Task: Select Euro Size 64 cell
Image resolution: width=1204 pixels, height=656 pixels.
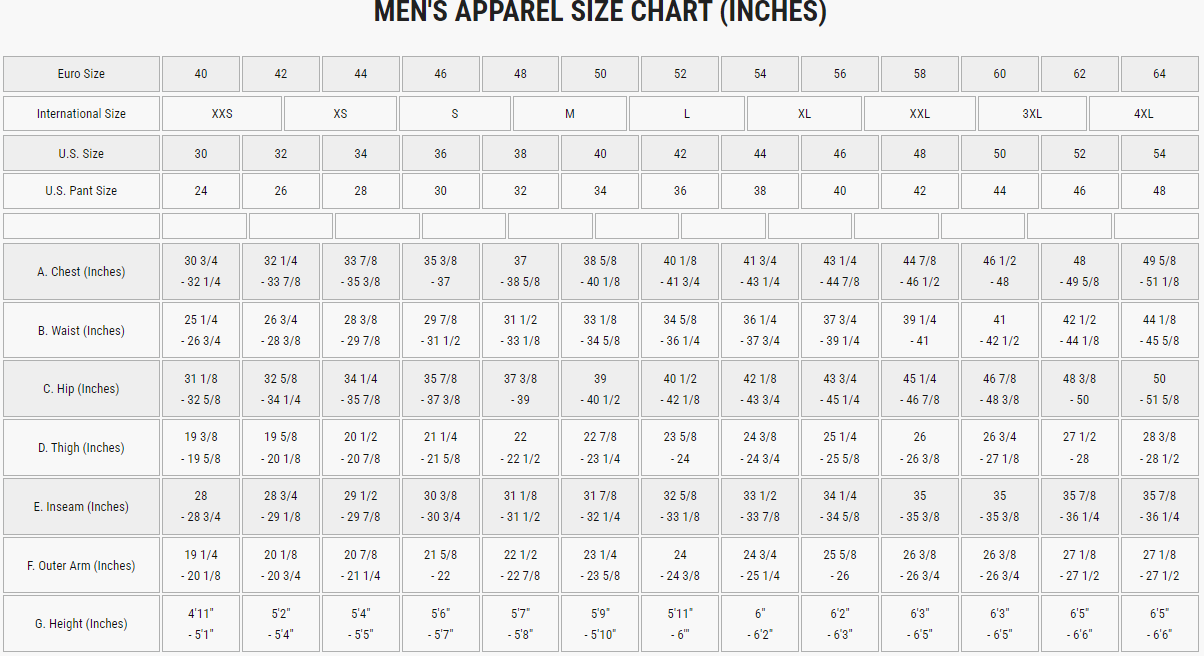Action: click(1159, 74)
